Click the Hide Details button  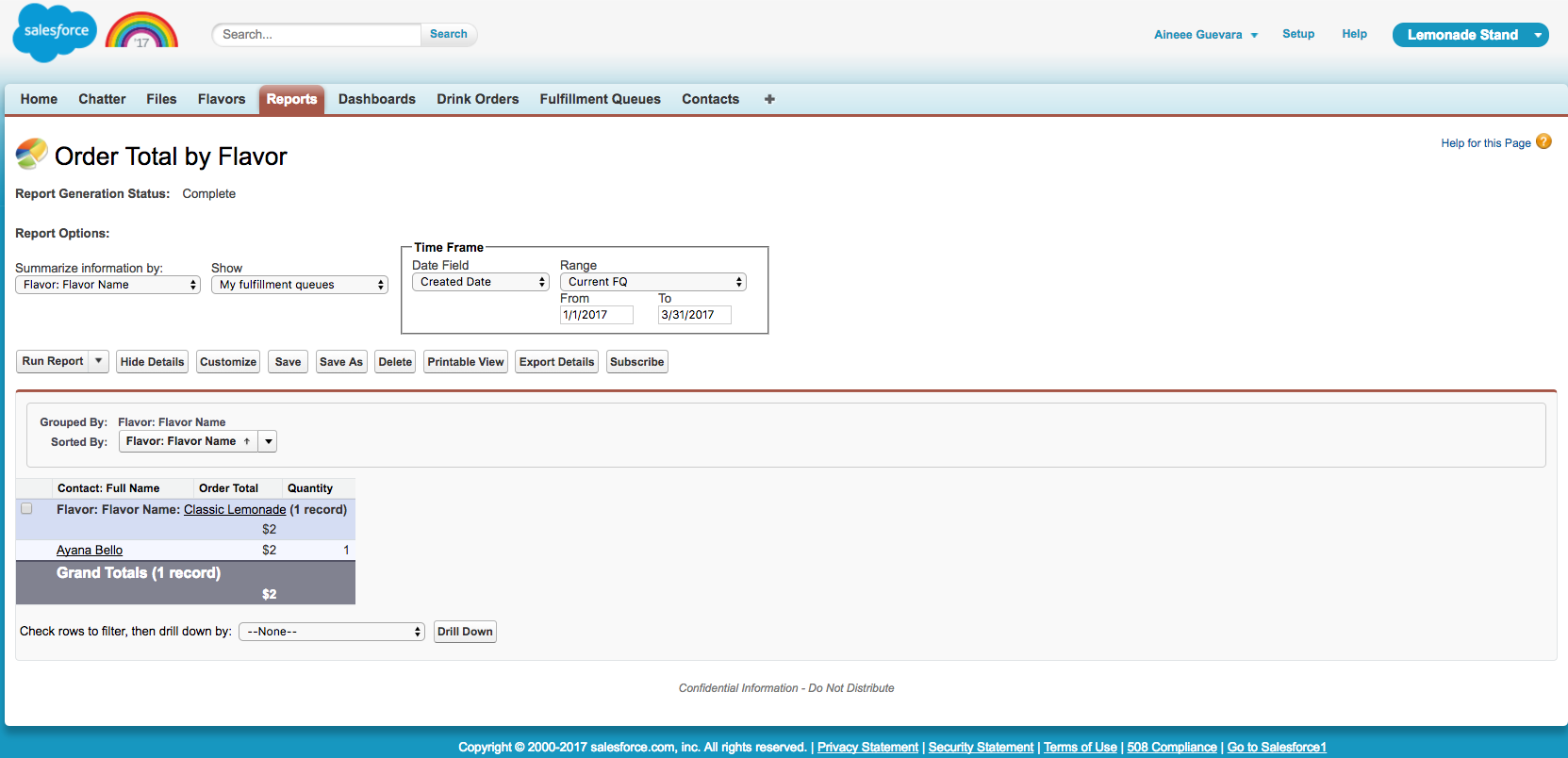pos(153,362)
